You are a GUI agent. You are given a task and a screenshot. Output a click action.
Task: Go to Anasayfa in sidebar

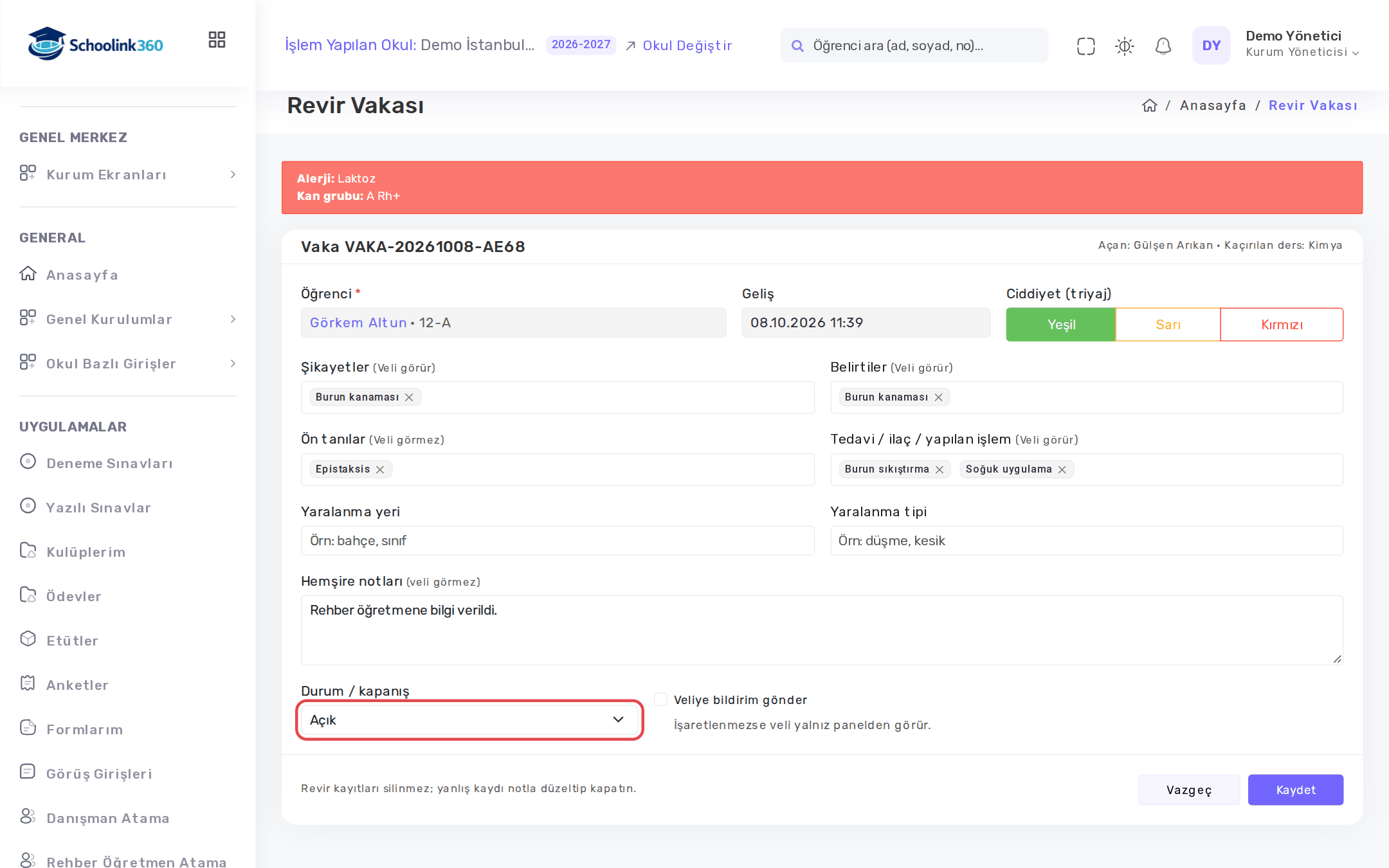(82, 275)
